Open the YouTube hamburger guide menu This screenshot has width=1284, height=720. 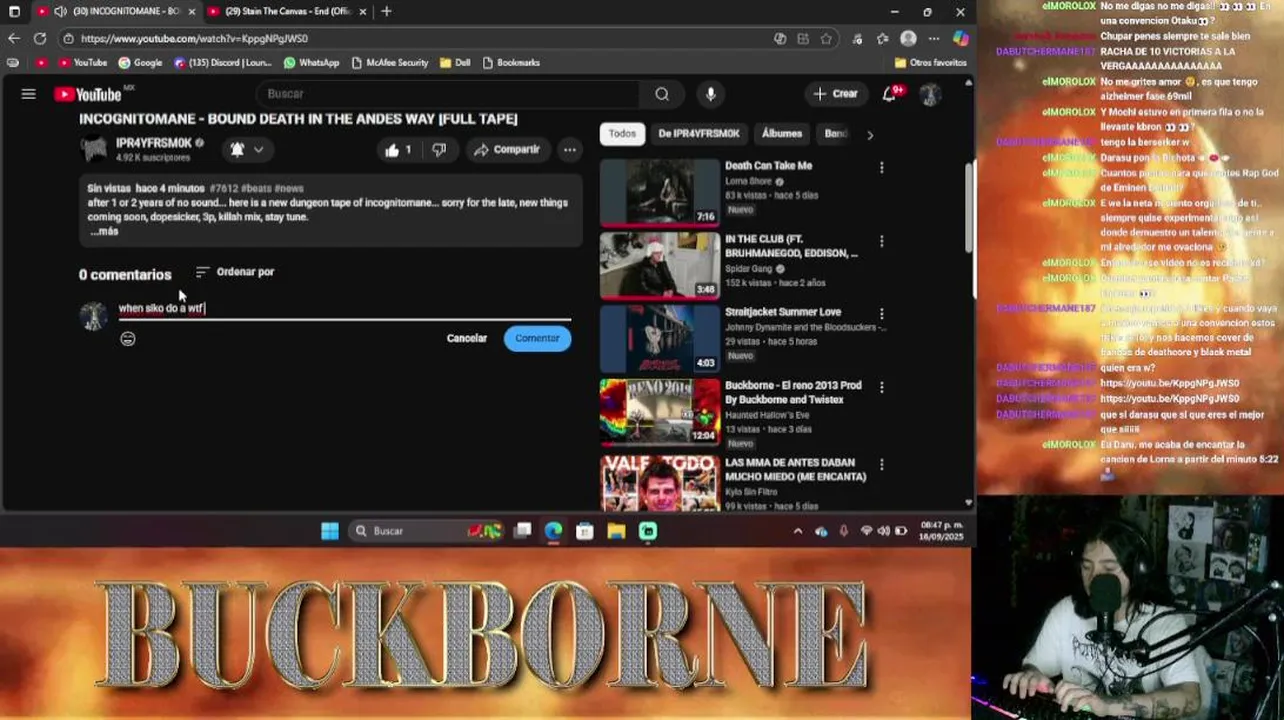tap(28, 94)
